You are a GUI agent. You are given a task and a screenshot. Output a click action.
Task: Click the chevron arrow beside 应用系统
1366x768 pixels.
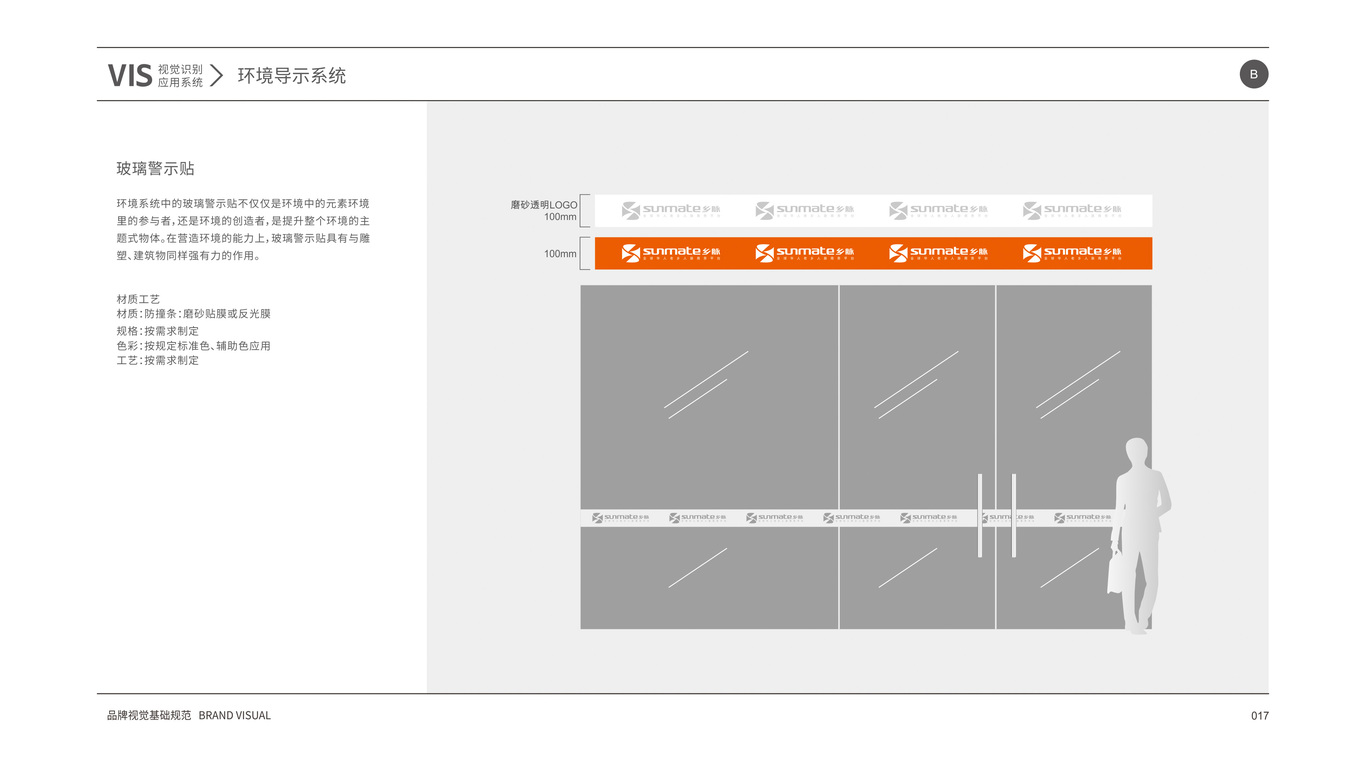(x=216, y=75)
